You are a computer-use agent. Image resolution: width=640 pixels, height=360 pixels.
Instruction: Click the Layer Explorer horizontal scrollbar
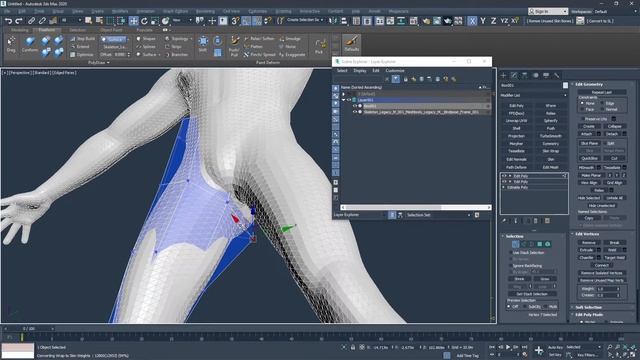(416, 207)
